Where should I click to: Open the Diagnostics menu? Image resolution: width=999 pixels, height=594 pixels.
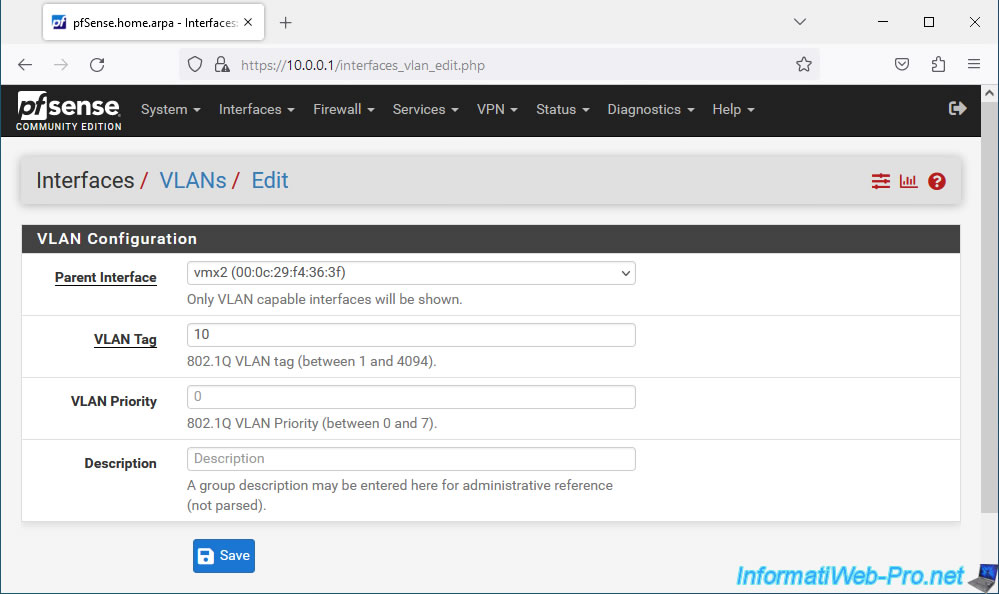(x=650, y=109)
